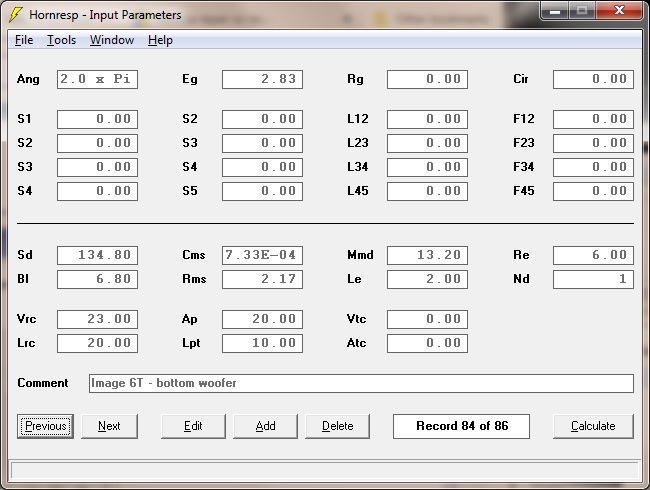
Task: Select the Vrc field with 23.00
Action: [97, 320]
